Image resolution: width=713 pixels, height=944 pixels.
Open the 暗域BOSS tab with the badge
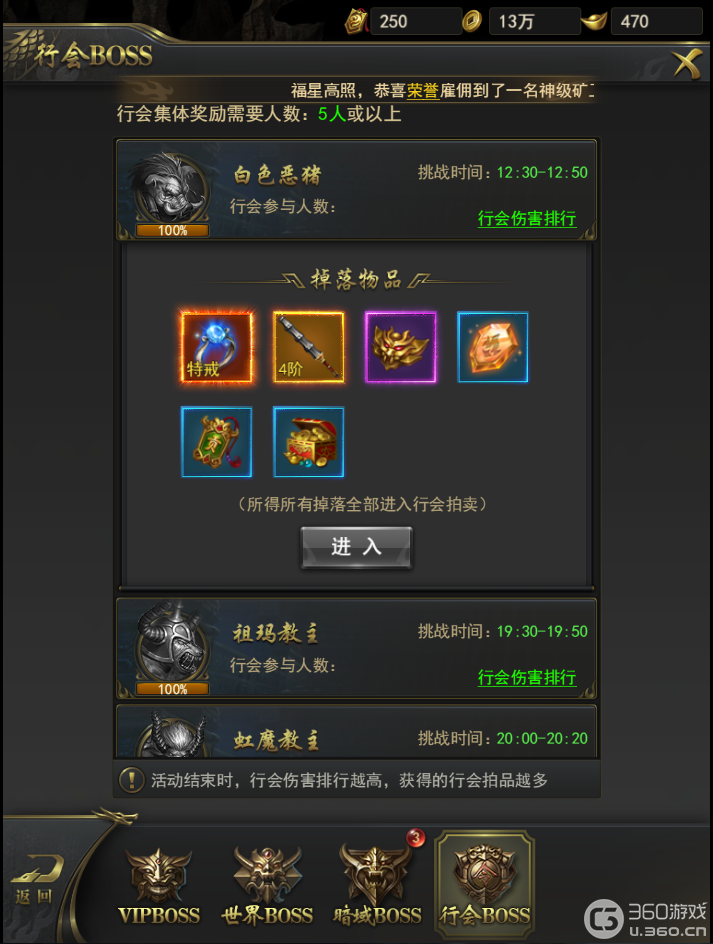(x=378, y=885)
